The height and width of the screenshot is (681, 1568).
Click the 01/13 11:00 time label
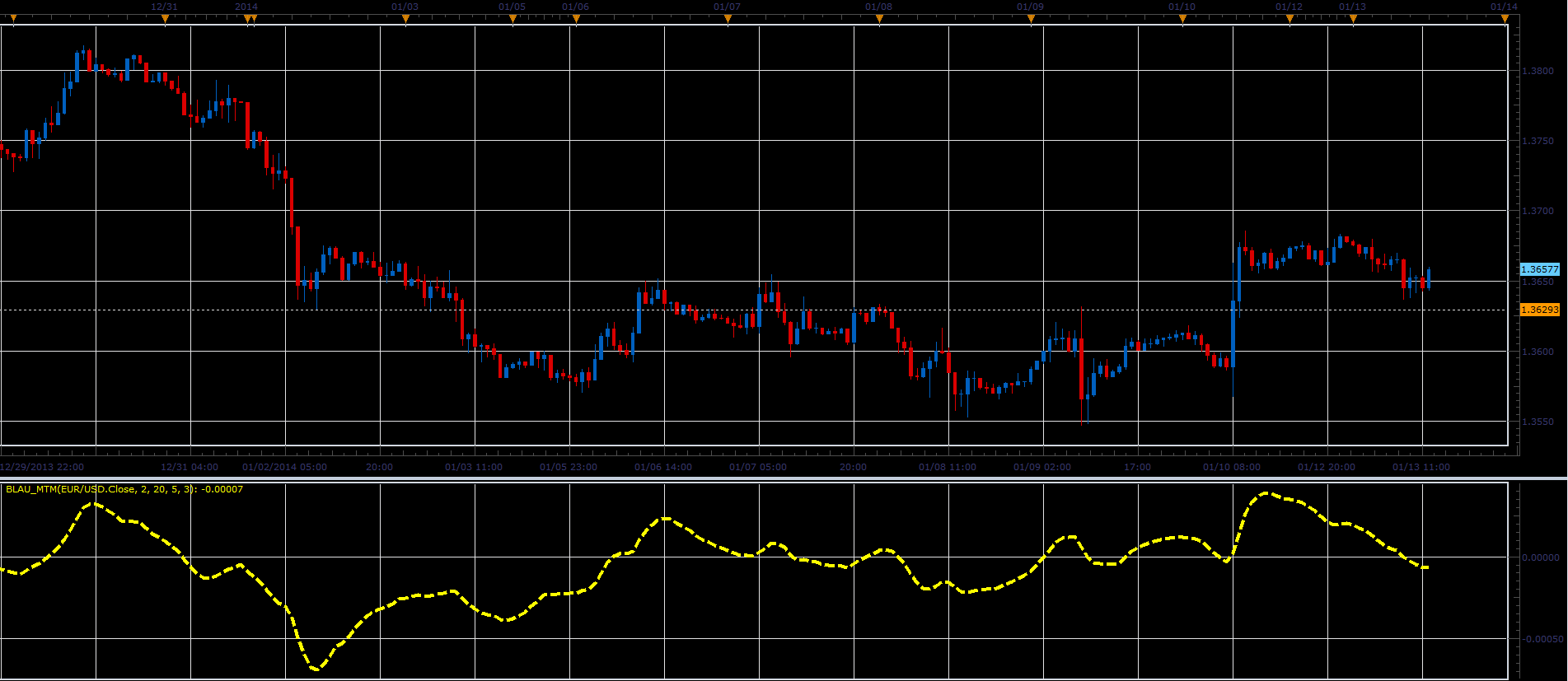pyautogui.click(x=1421, y=467)
